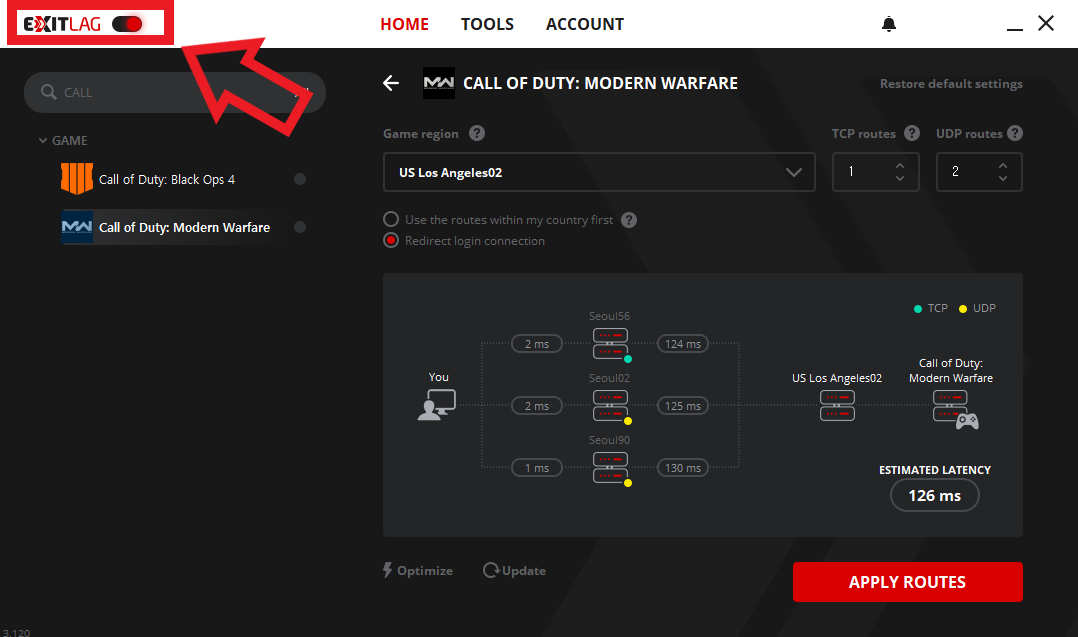Click Restore default settings
Image resolution: width=1078 pixels, height=637 pixels.
pyautogui.click(x=951, y=84)
